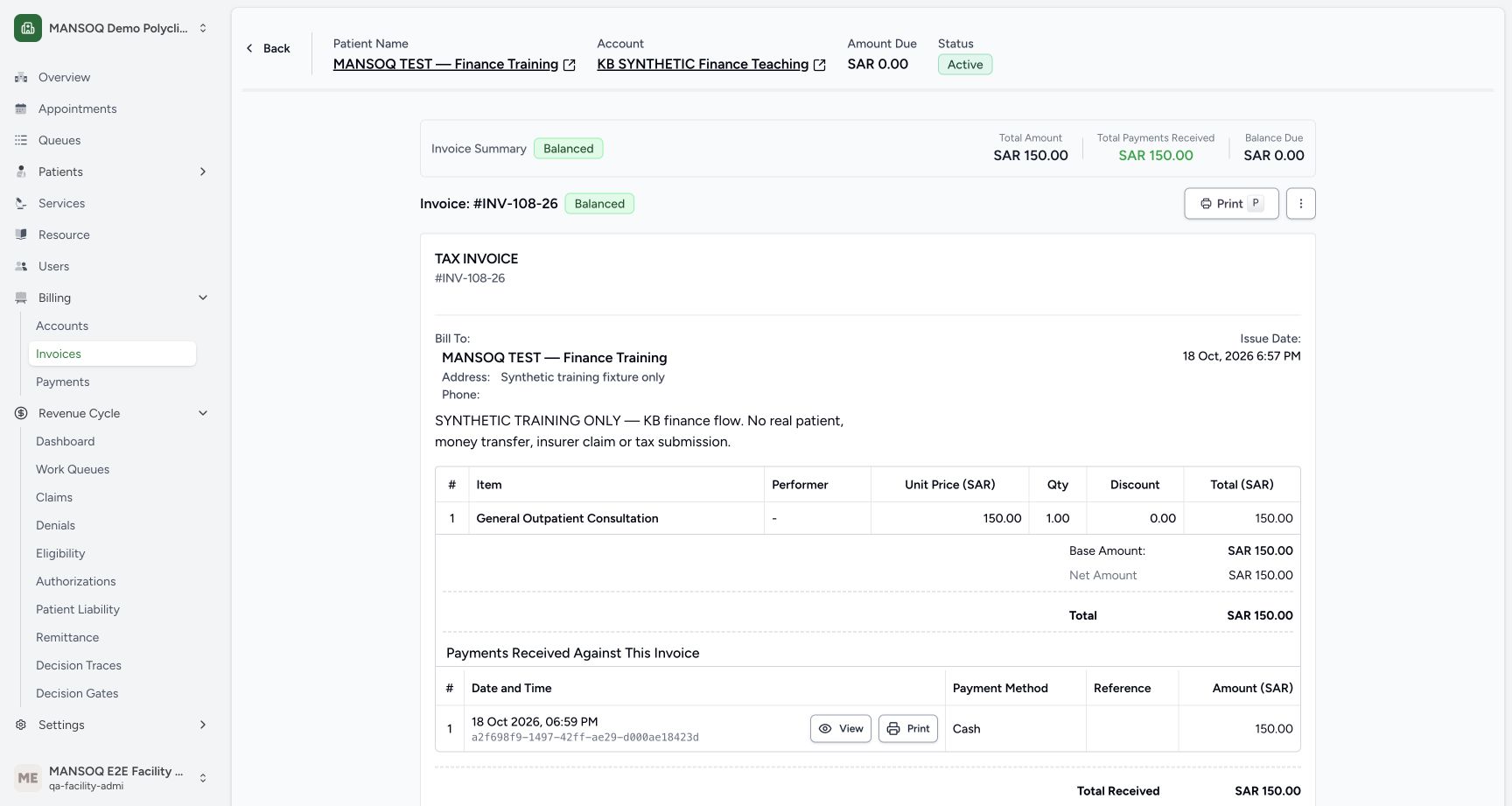
Task: Collapse the Revenue Cycle section chevron
Action: [203, 413]
